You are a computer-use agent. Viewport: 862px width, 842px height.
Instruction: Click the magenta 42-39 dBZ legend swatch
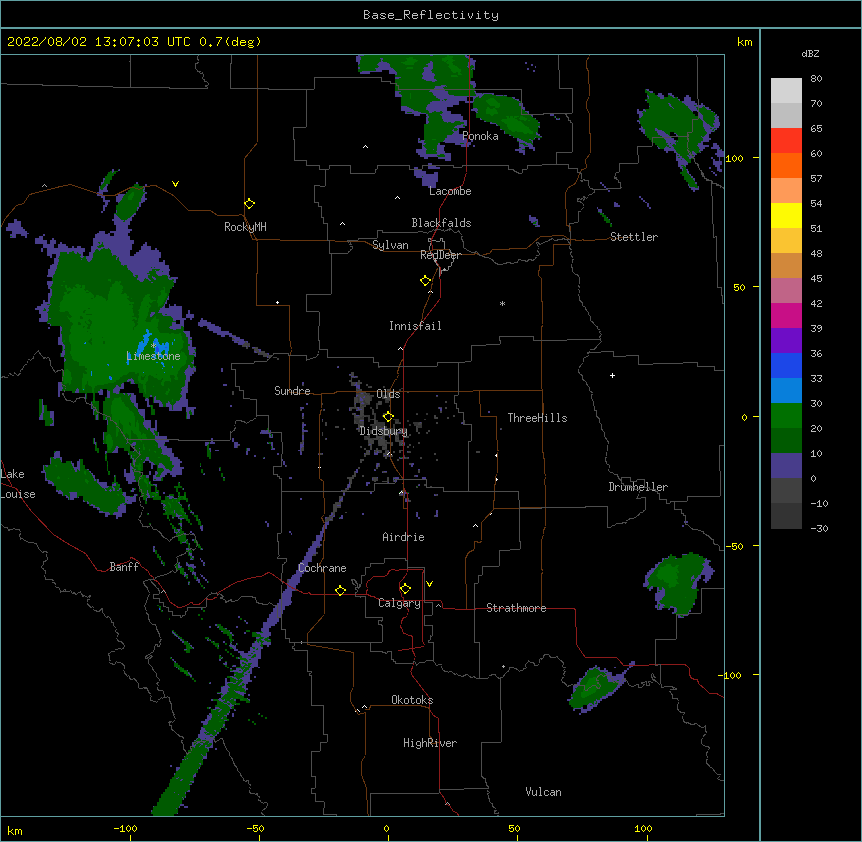786,315
